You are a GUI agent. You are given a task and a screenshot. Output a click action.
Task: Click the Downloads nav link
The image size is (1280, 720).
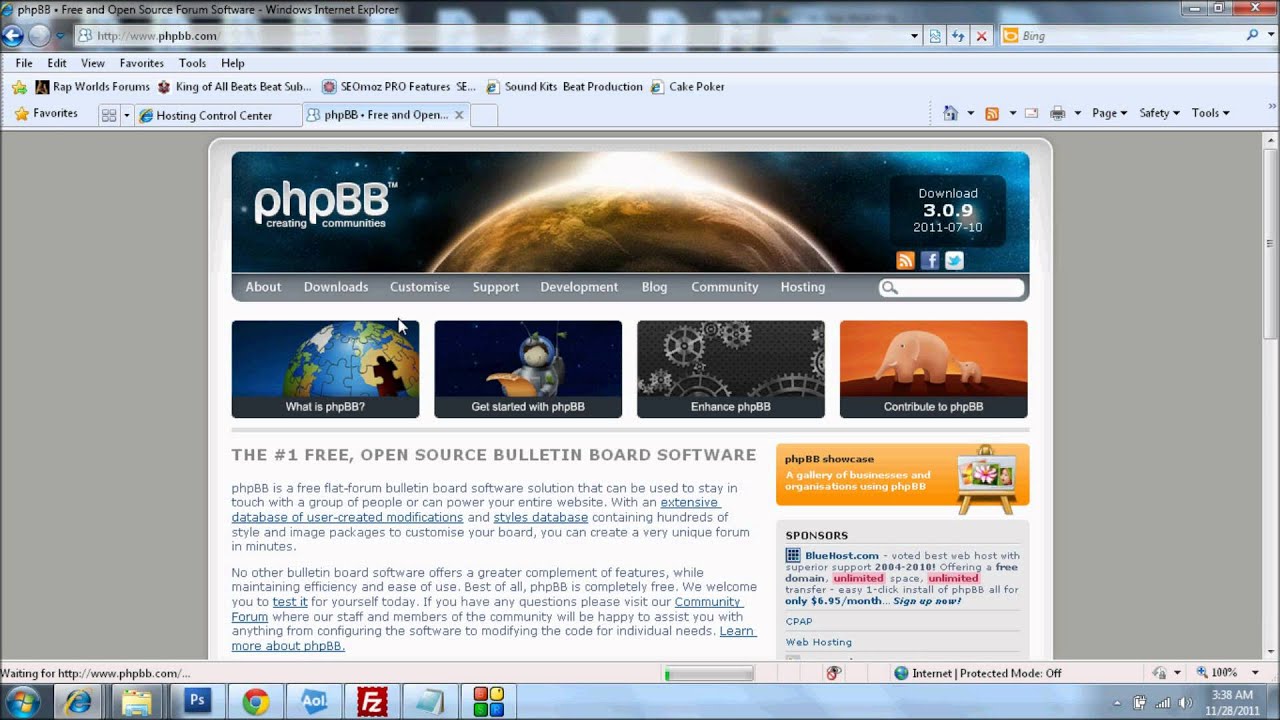pyautogui.click(x=336, y=287)
